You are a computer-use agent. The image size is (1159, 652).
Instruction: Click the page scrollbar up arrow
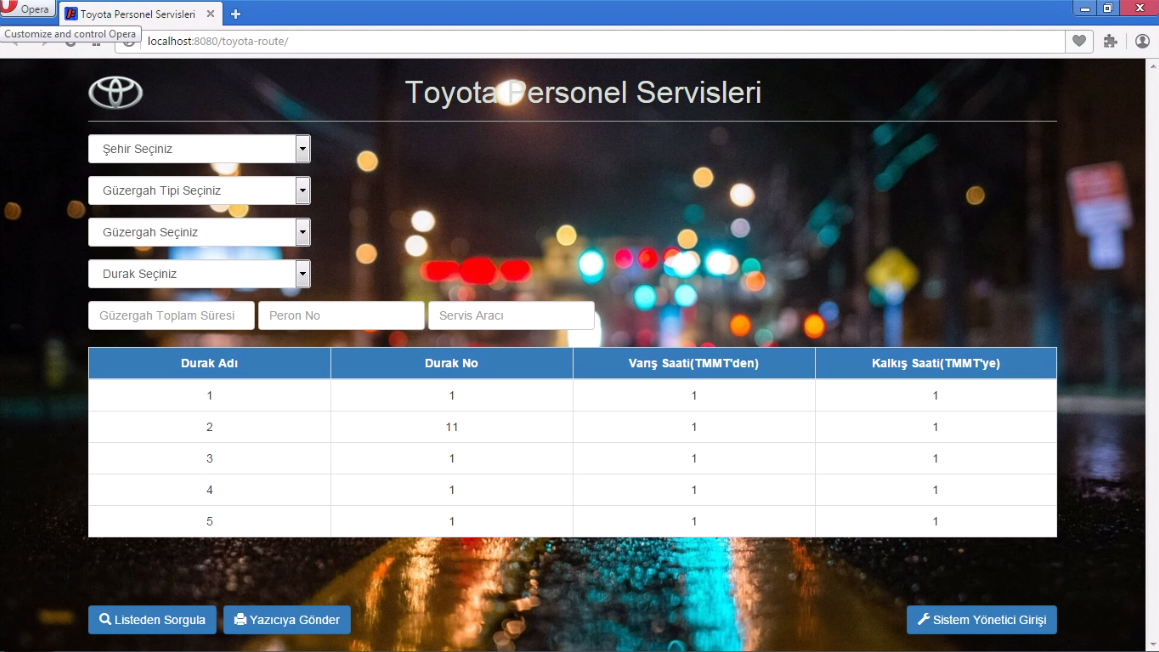pos(1153,66)
